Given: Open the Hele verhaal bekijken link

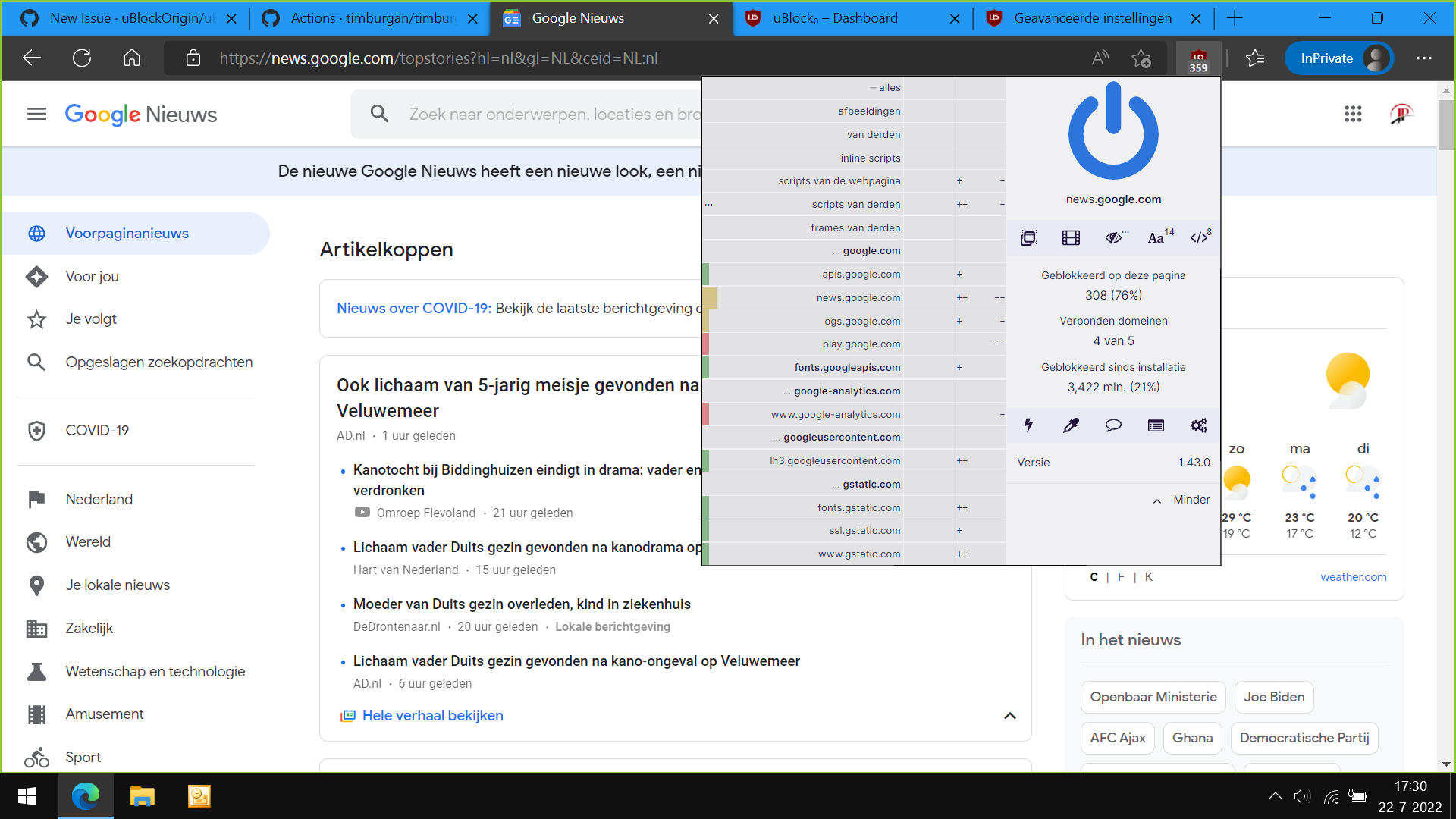Looking at the screenshot, I should [x=432, y=715].
